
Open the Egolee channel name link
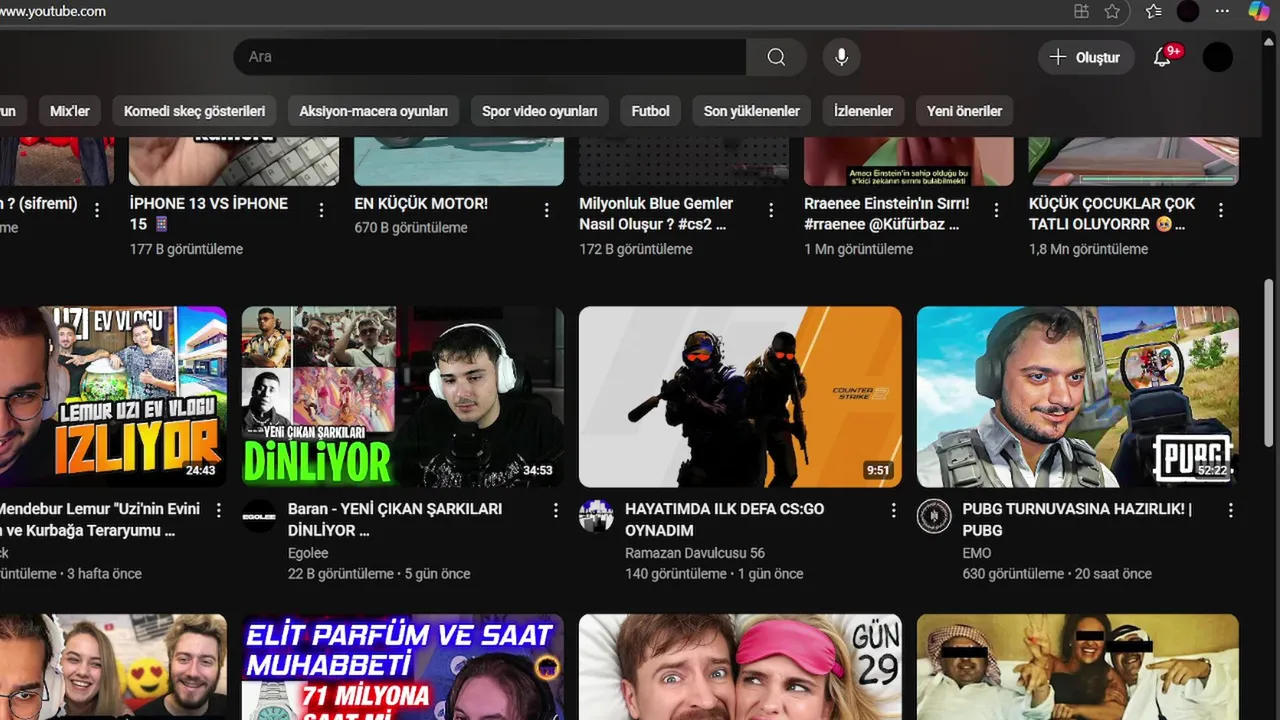(x=308, y=553)
